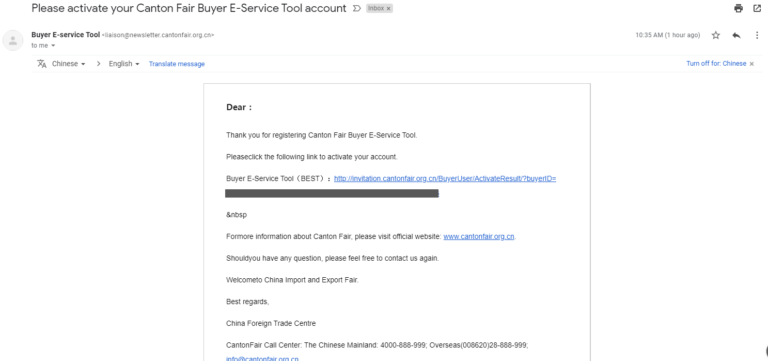Click the 'Thank you for registering' sentence

click(322, 135)
